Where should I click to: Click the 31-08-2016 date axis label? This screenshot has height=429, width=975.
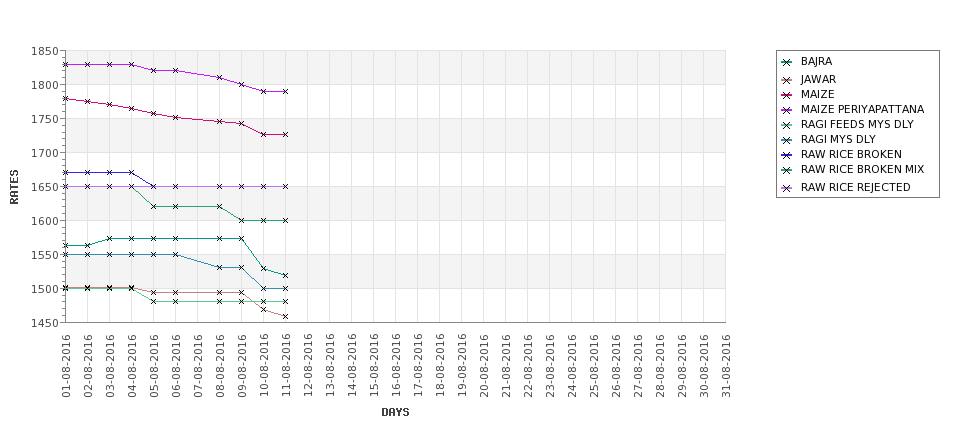726,366
